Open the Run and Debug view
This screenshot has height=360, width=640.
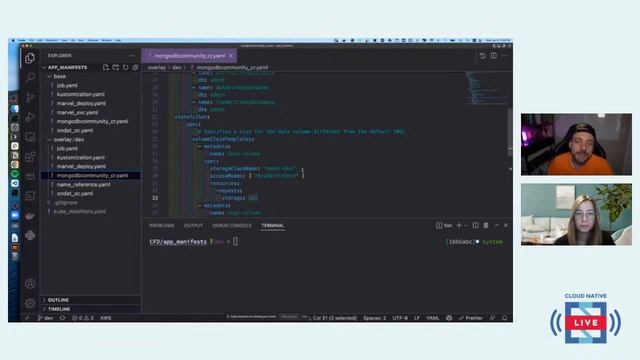[x=30, y=117]
